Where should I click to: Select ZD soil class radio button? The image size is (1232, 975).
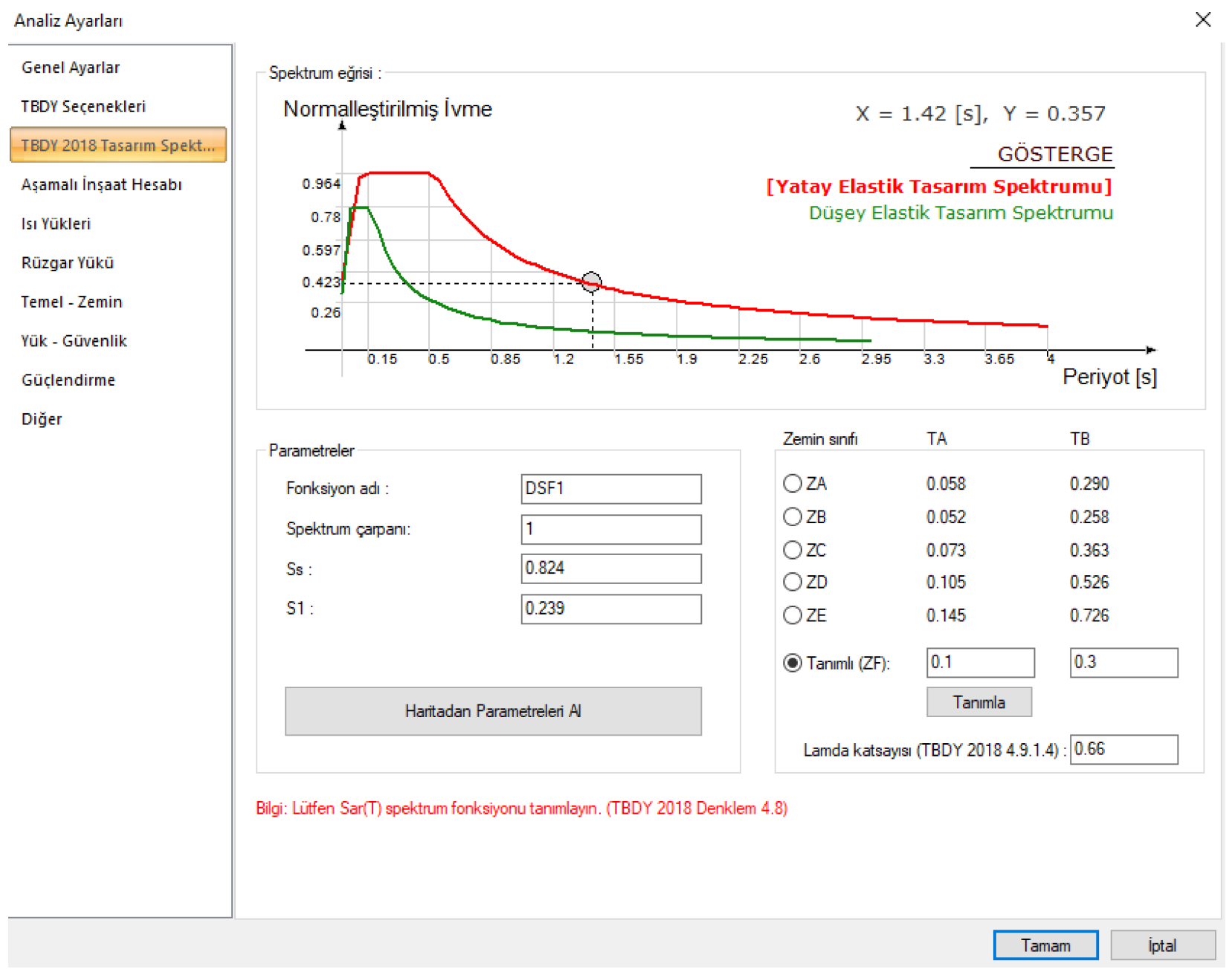click(793, 582)
